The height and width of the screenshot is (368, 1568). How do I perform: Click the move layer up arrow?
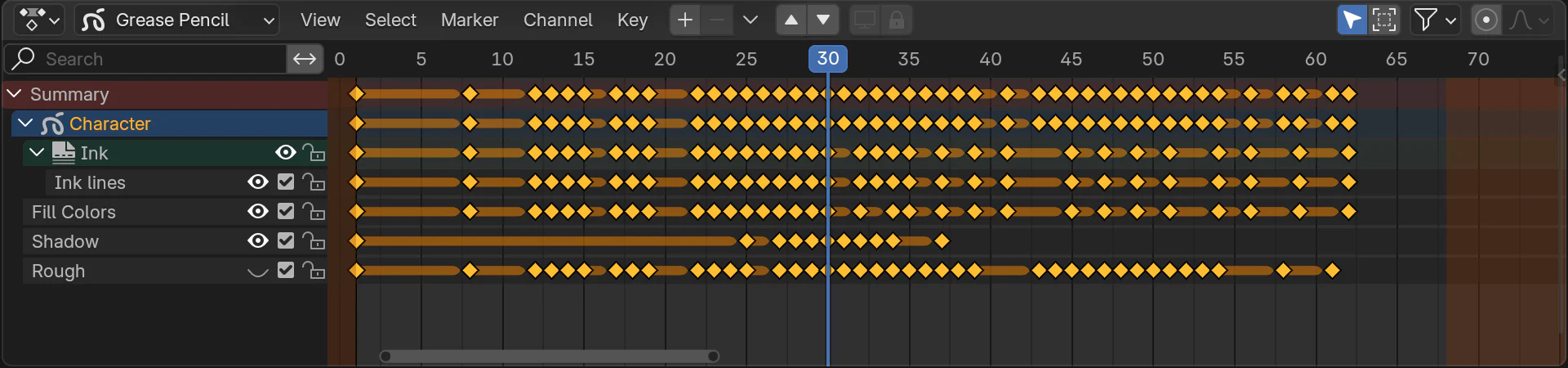791,20
